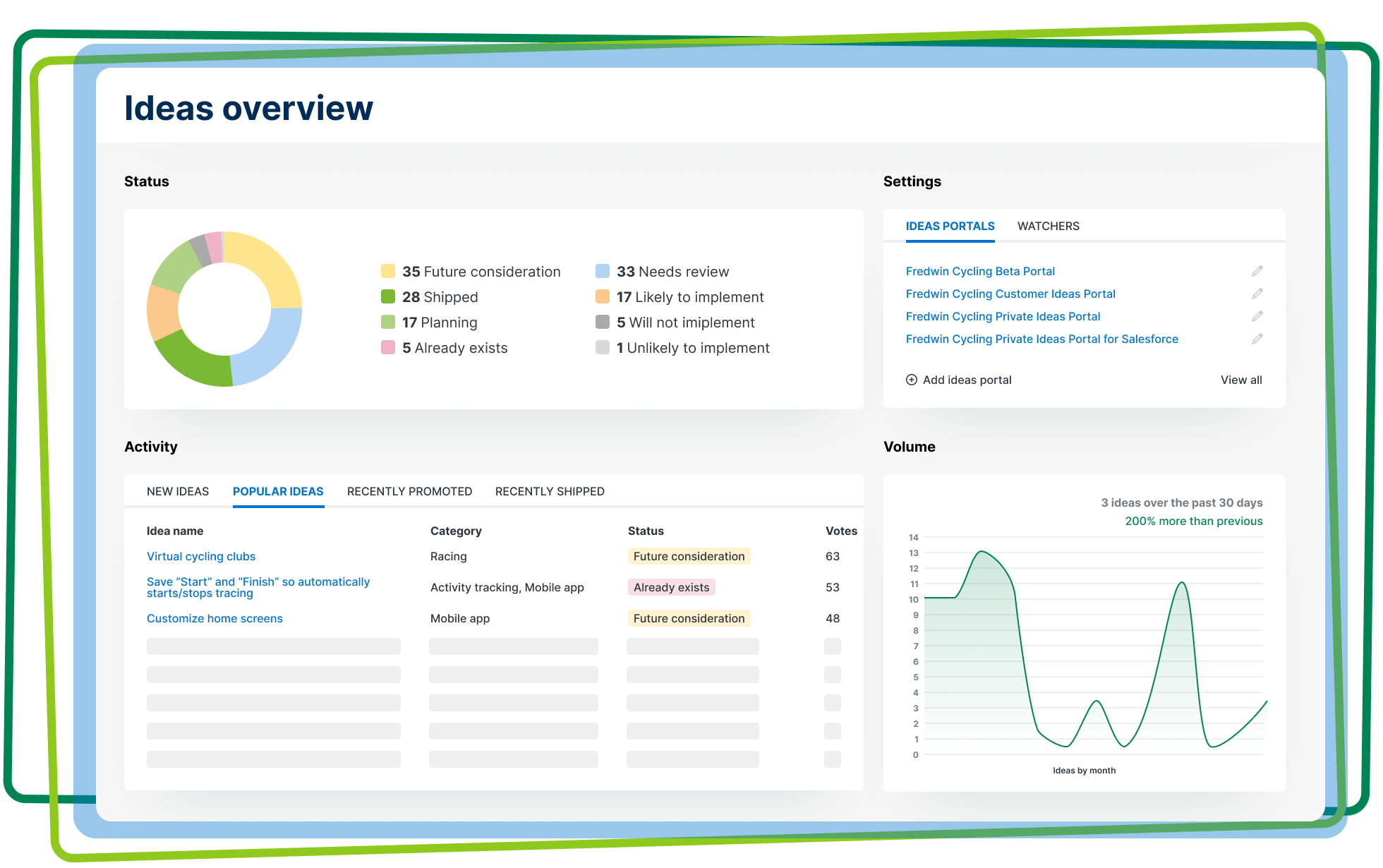The height and width of the screenshot is (868, 1383).
Task: Open the Fredwin Cycling Beta Portal
Action: (x=980, y=271)
